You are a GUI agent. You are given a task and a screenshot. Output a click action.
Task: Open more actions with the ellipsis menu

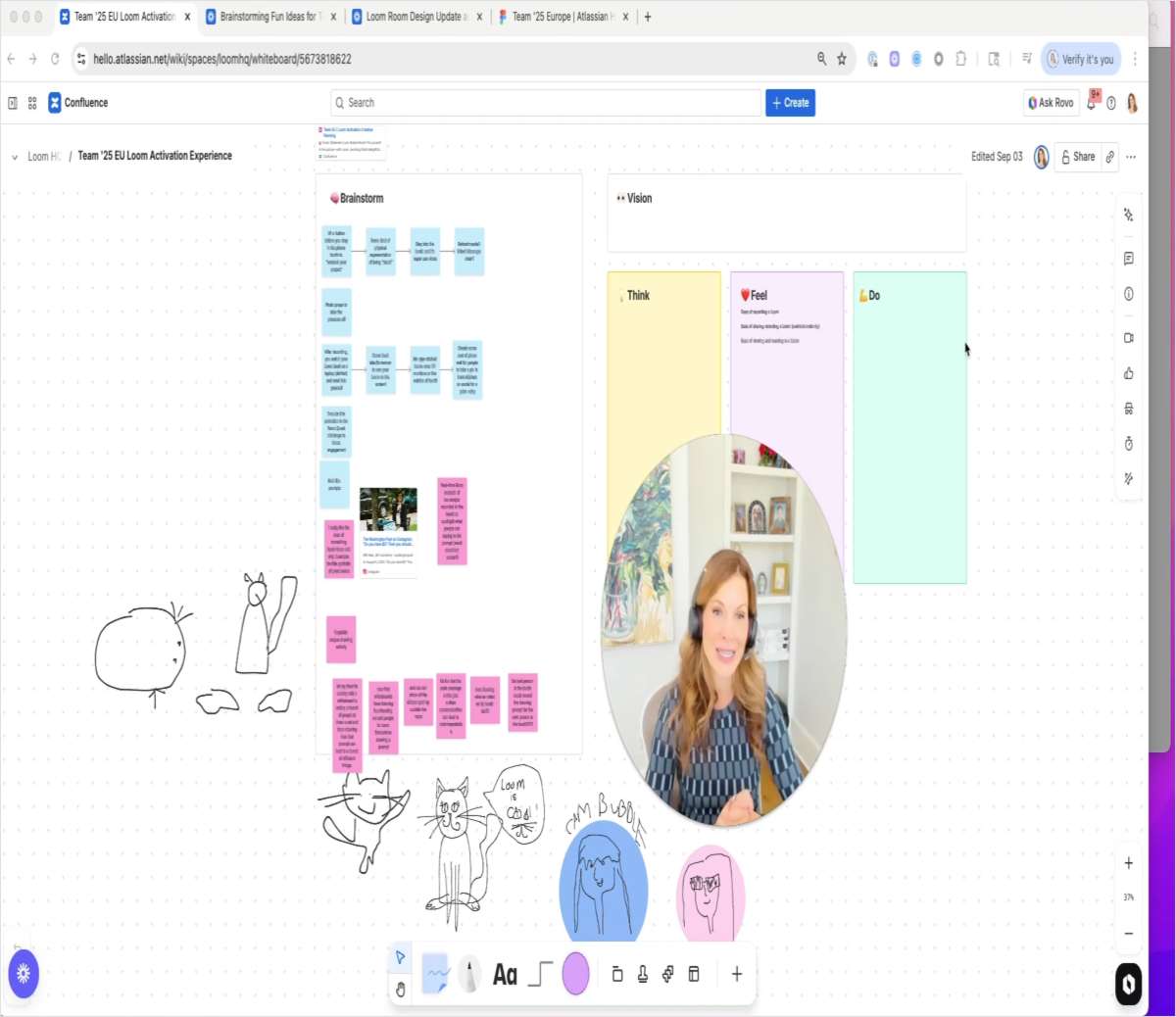tap(1131, 156)
